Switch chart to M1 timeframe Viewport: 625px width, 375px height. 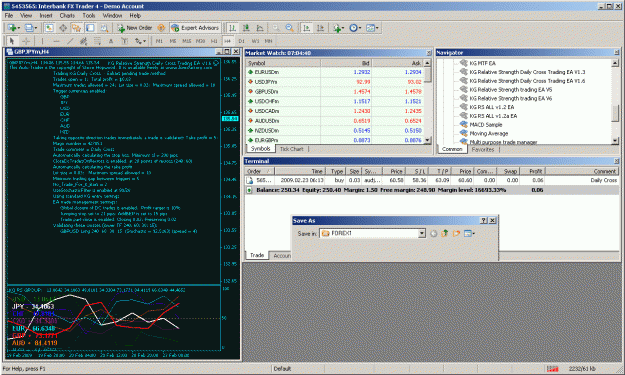[159, 41]
